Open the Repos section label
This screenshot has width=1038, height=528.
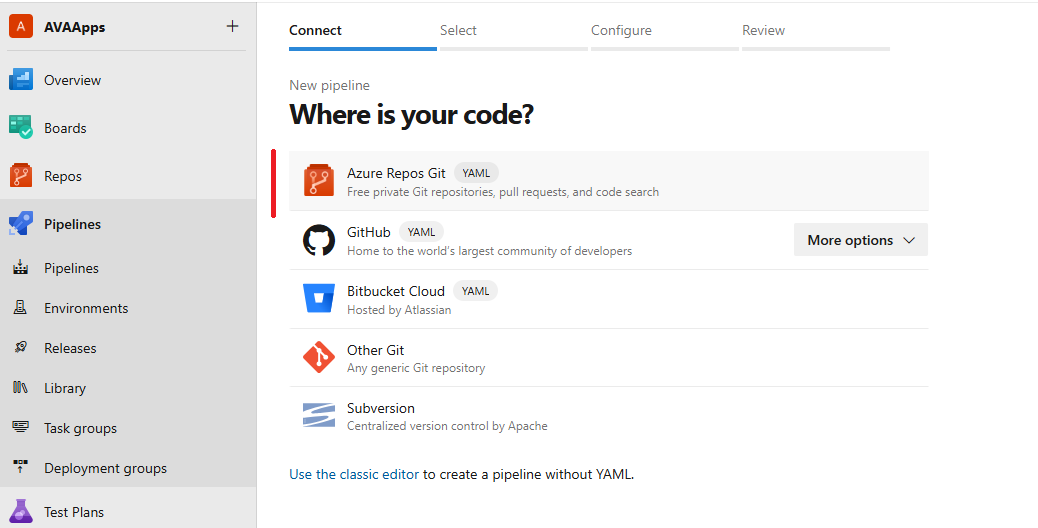63,177
